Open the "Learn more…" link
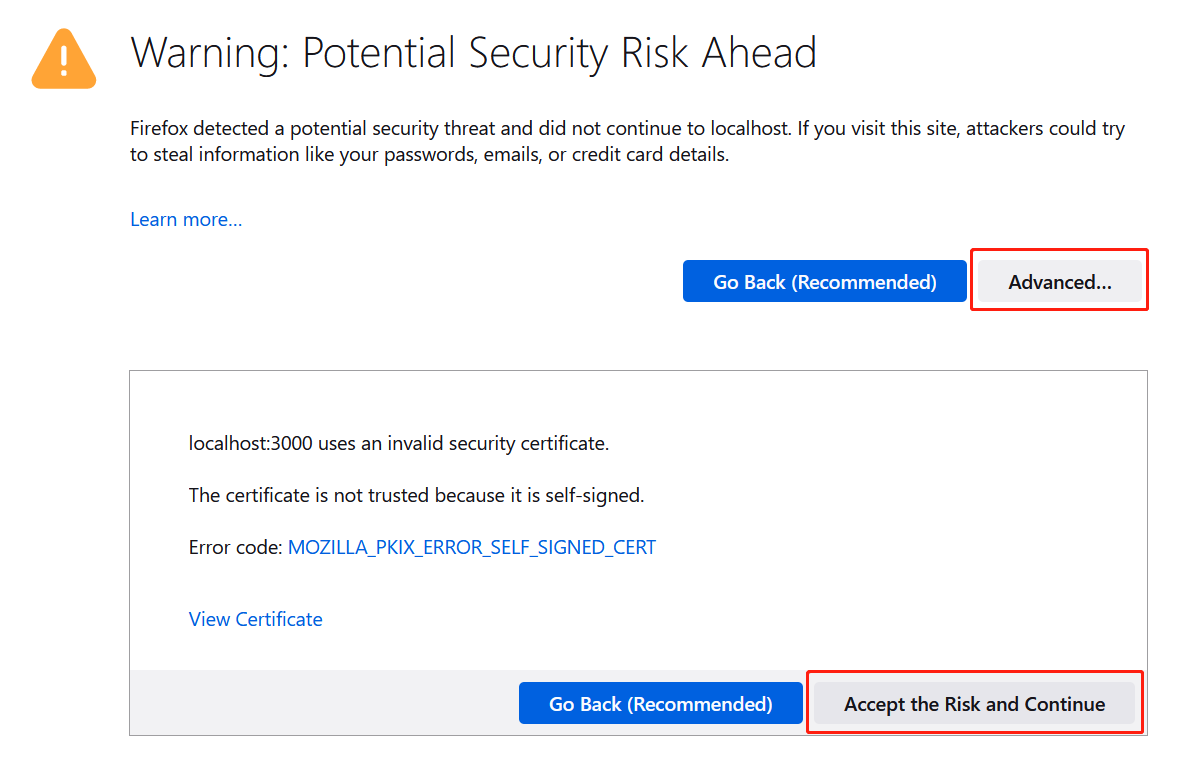Screen dimensions: 1178x759 [x=186, y=219]
